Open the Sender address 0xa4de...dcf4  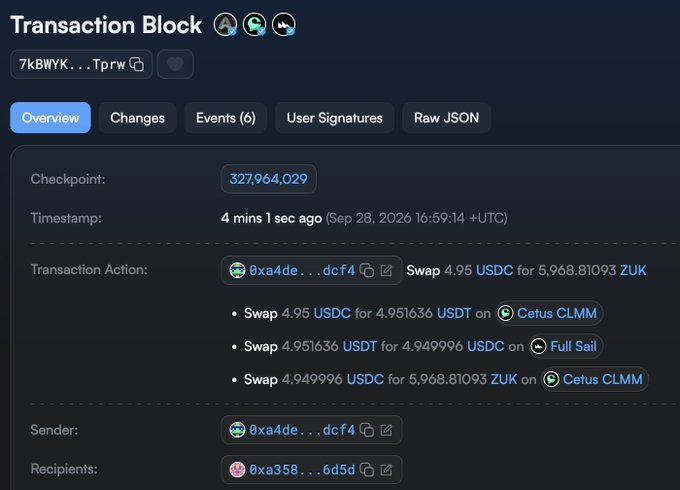(302, 430)
